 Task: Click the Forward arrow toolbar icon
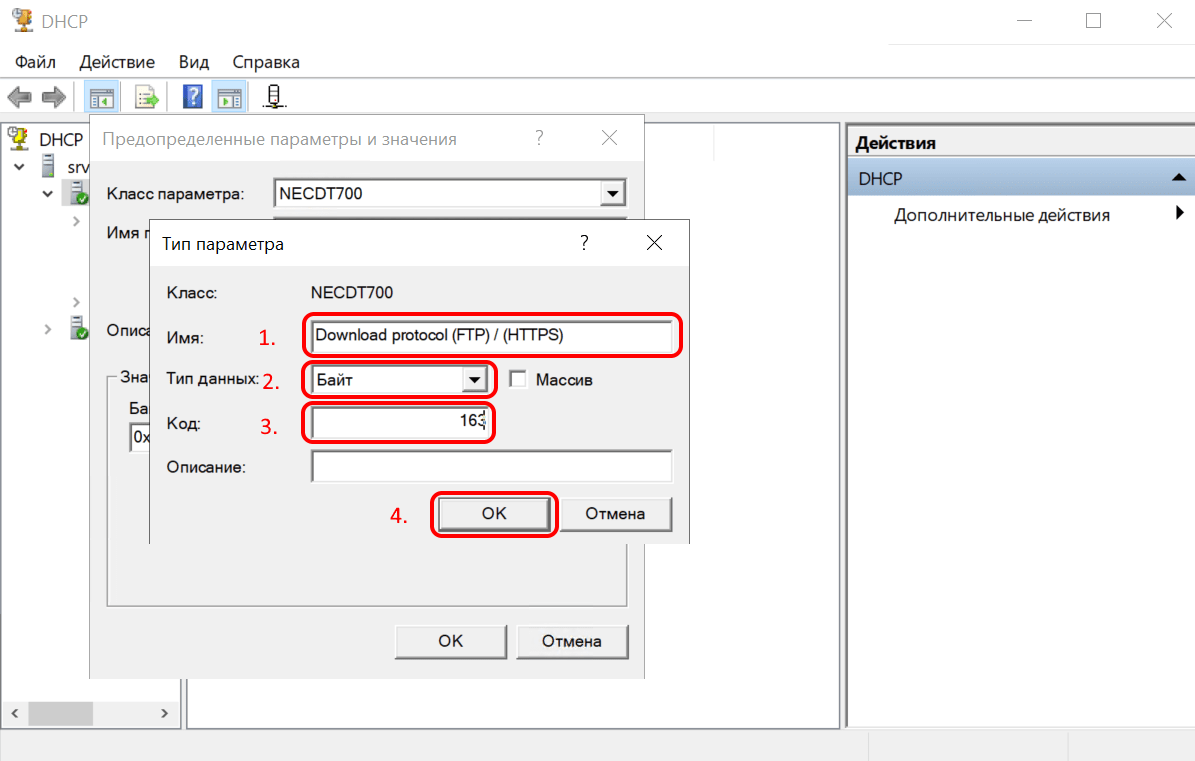pyautogui.click(x=54, y=97)
